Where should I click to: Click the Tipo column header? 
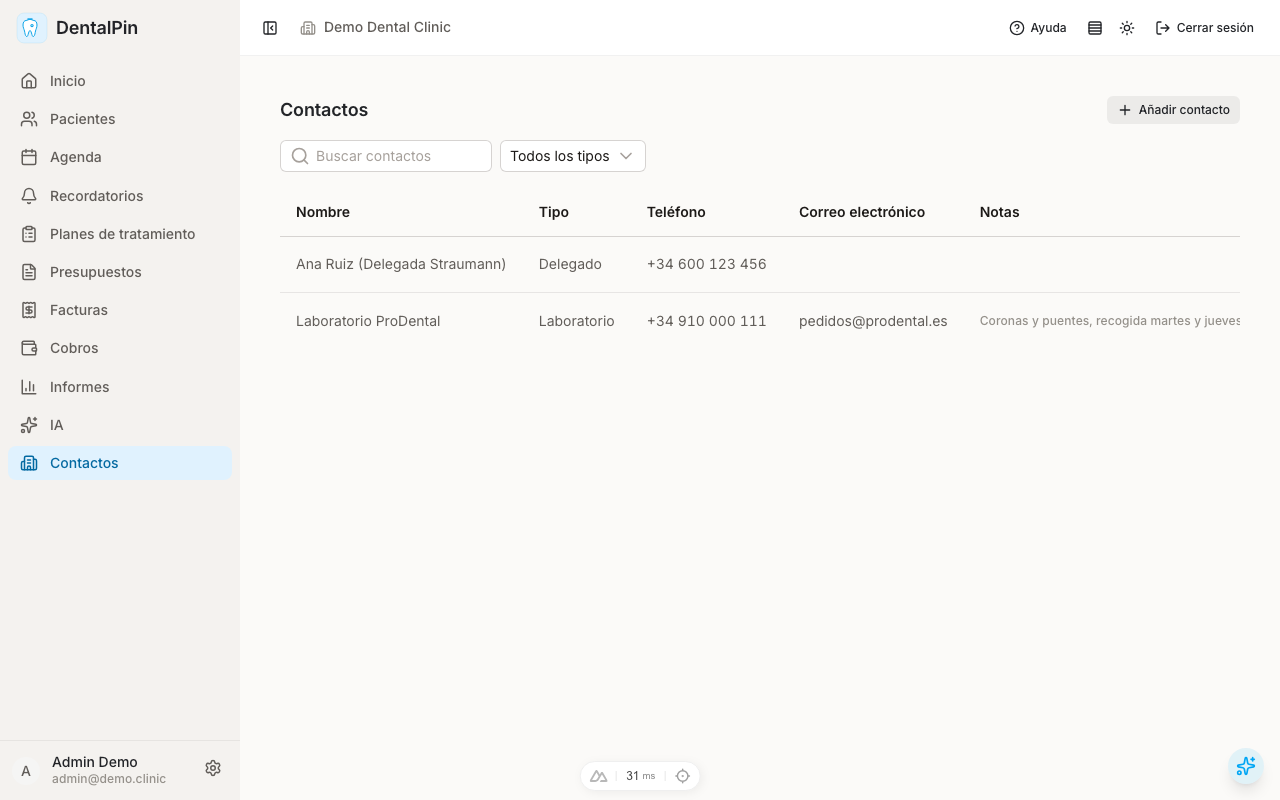[554, 212]
